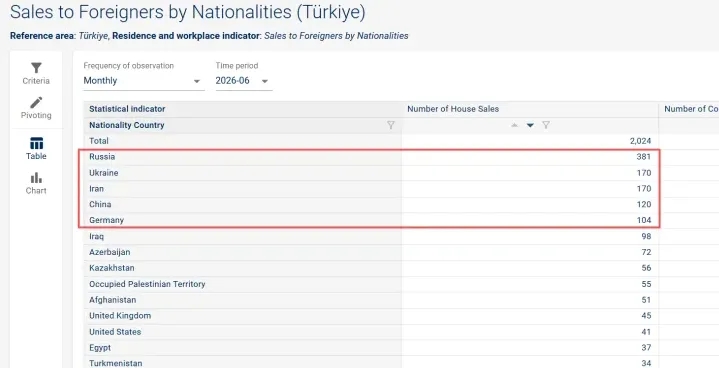Click Kazakhstan's value 56

click(x=646, y=268)
